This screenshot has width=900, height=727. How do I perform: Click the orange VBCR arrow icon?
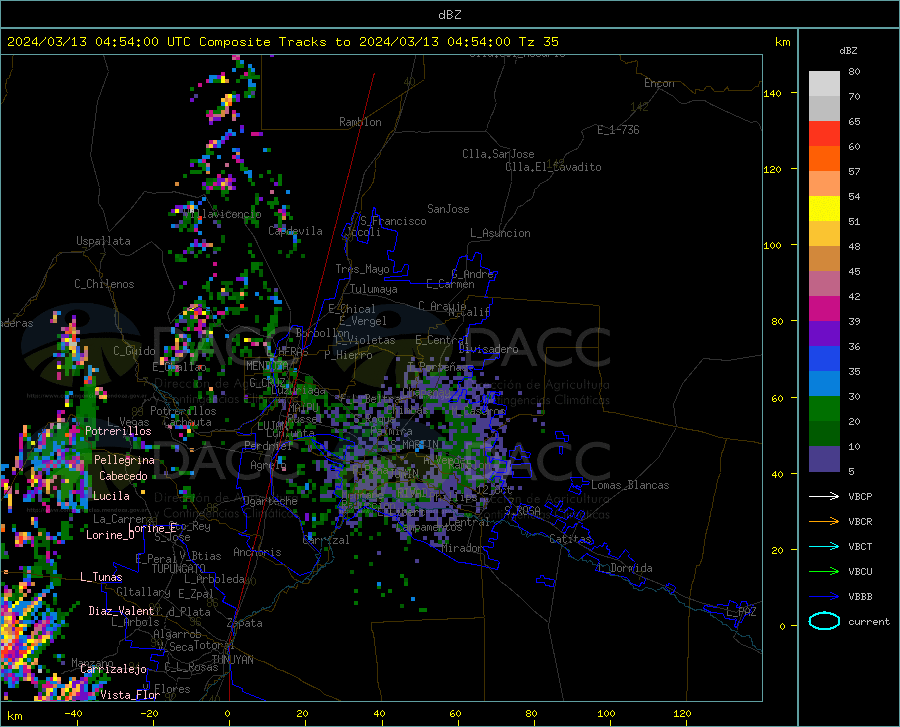824,521
